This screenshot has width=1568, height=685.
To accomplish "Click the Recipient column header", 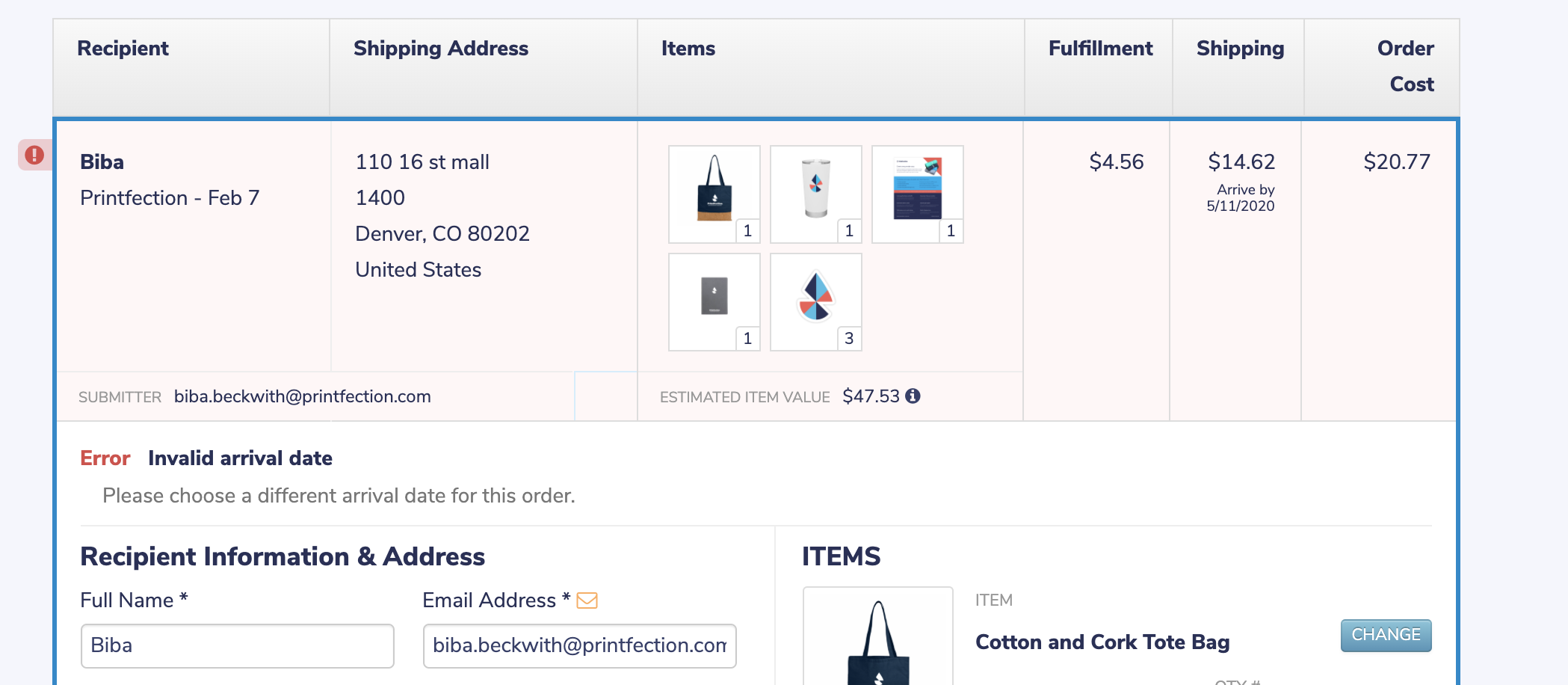I will click(x=123, y=49).
